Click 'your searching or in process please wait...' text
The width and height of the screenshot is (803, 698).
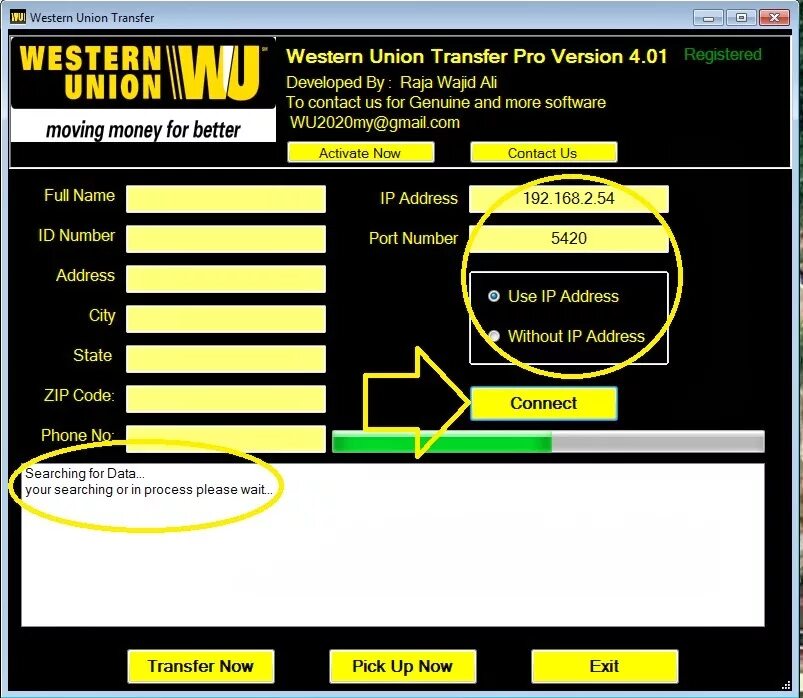[149, 490]
